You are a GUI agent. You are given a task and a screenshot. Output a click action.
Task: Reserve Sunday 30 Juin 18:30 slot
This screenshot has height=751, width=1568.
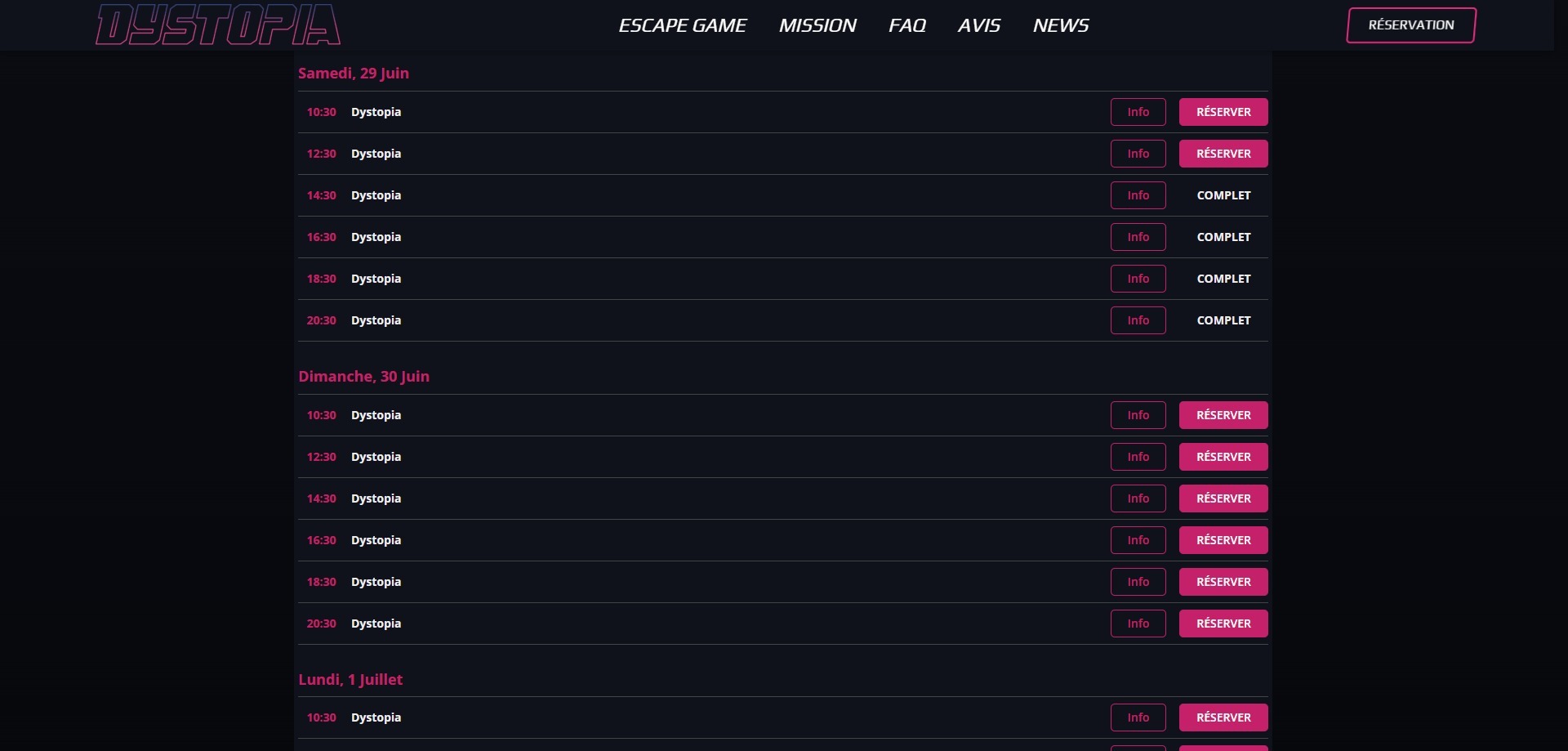tap(1223, 582)
